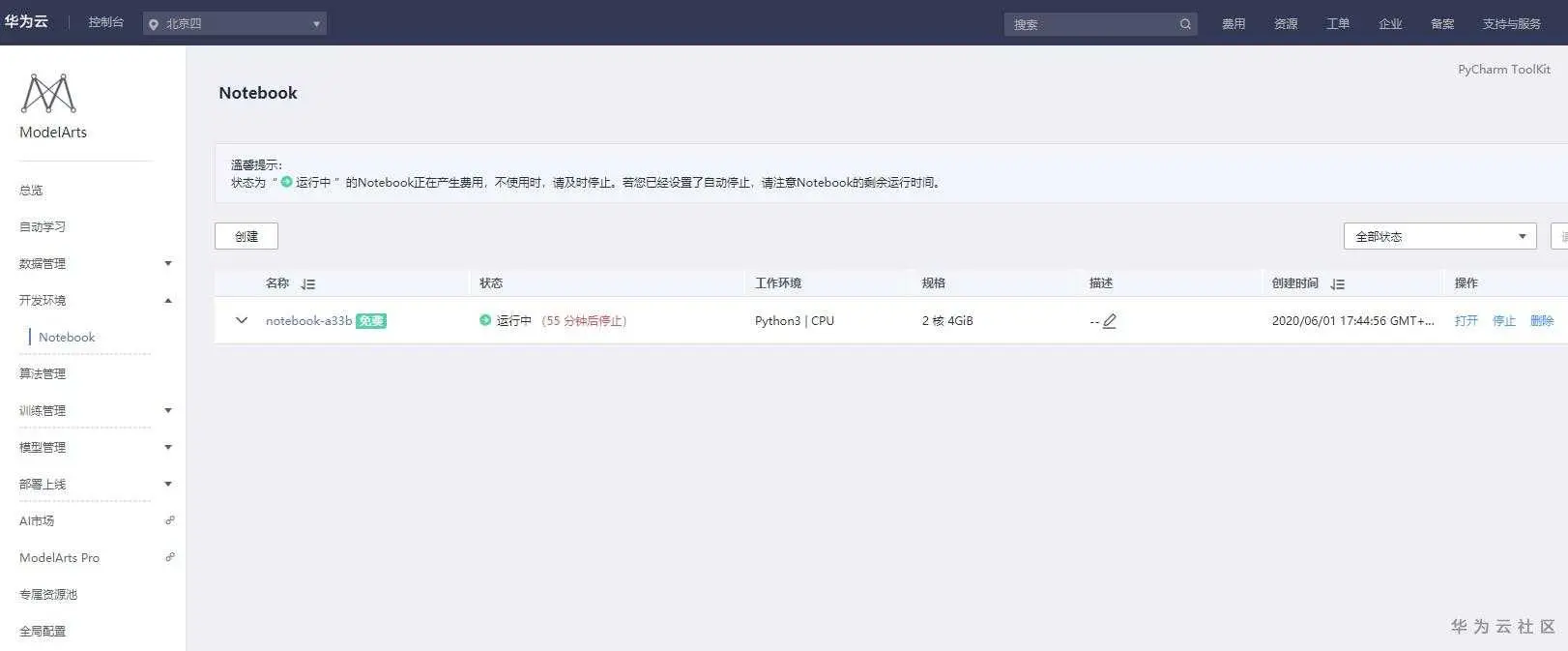Click the 工作环境 column header

tap(778, 282)
